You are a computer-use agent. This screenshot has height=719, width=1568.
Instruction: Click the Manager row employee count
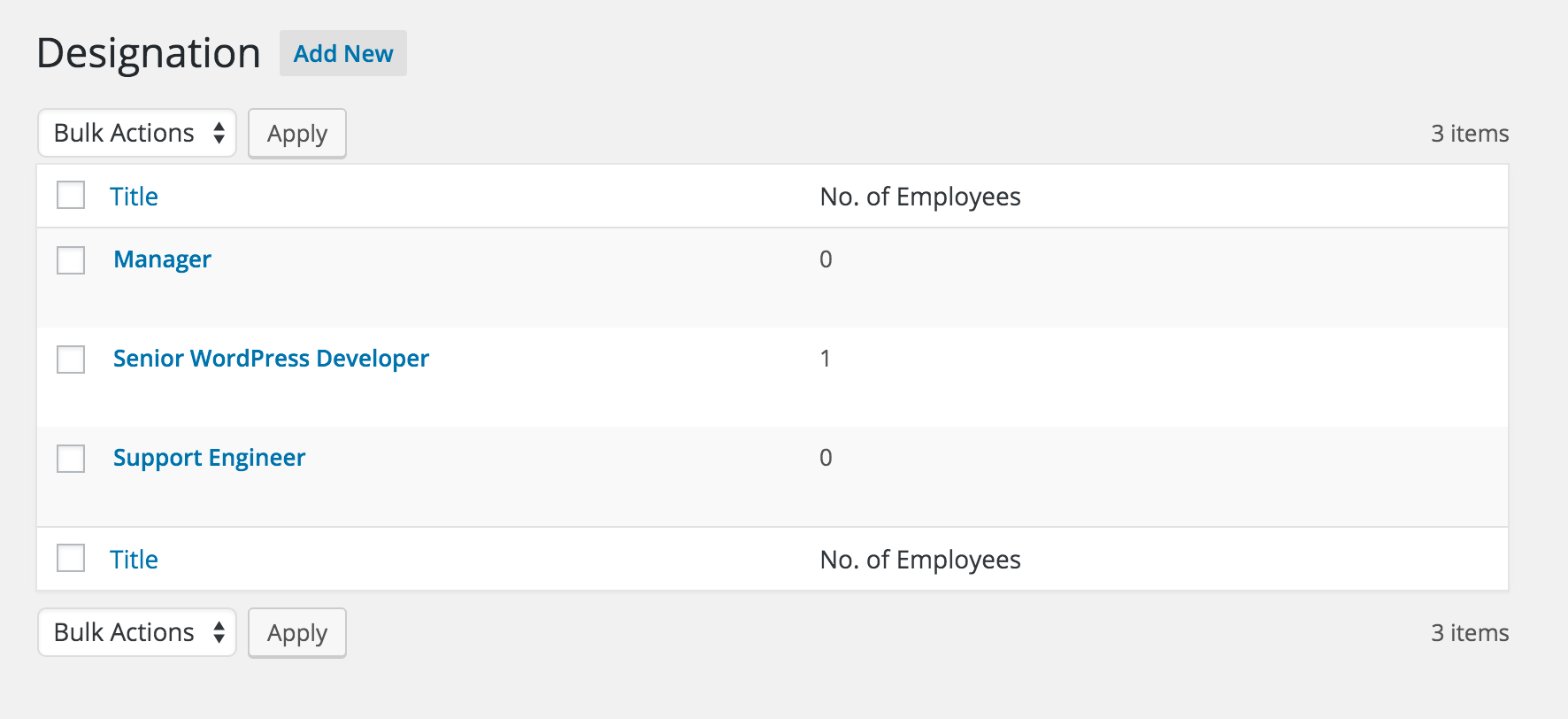(826, 259)
